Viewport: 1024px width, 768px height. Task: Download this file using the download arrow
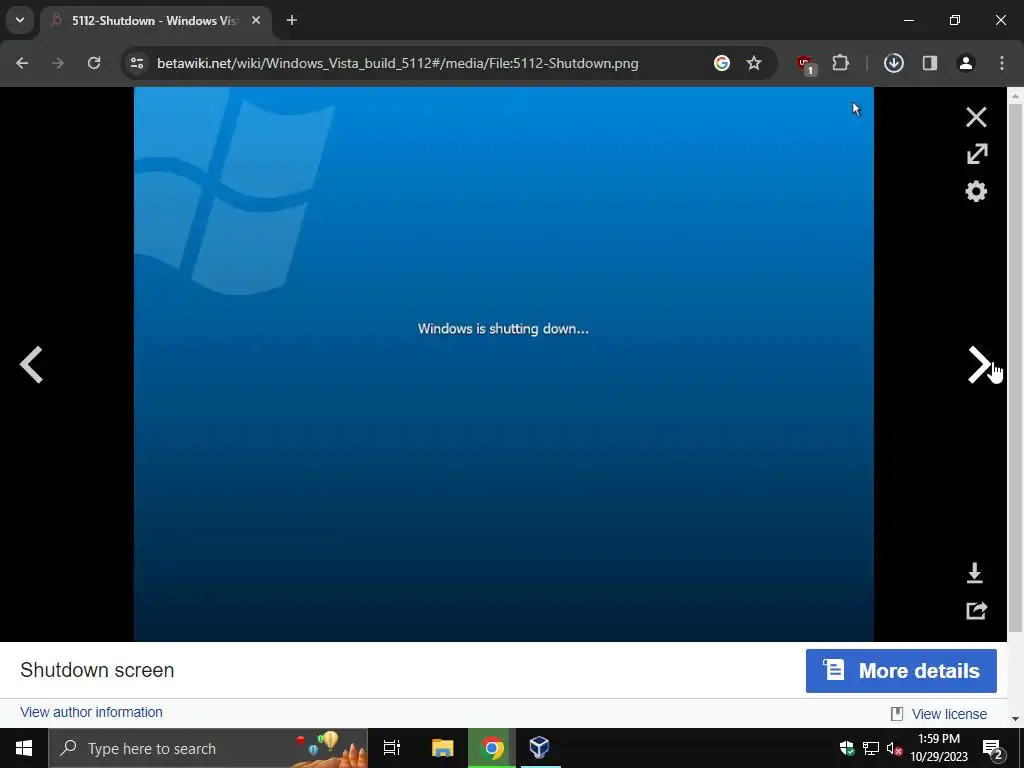[x=974, y=573]
